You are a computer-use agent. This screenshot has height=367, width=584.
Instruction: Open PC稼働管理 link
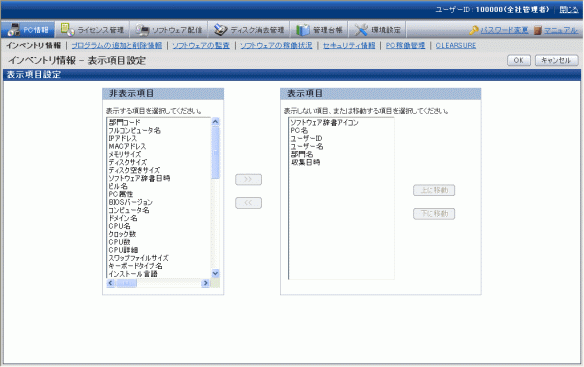(x=405, y=45)
